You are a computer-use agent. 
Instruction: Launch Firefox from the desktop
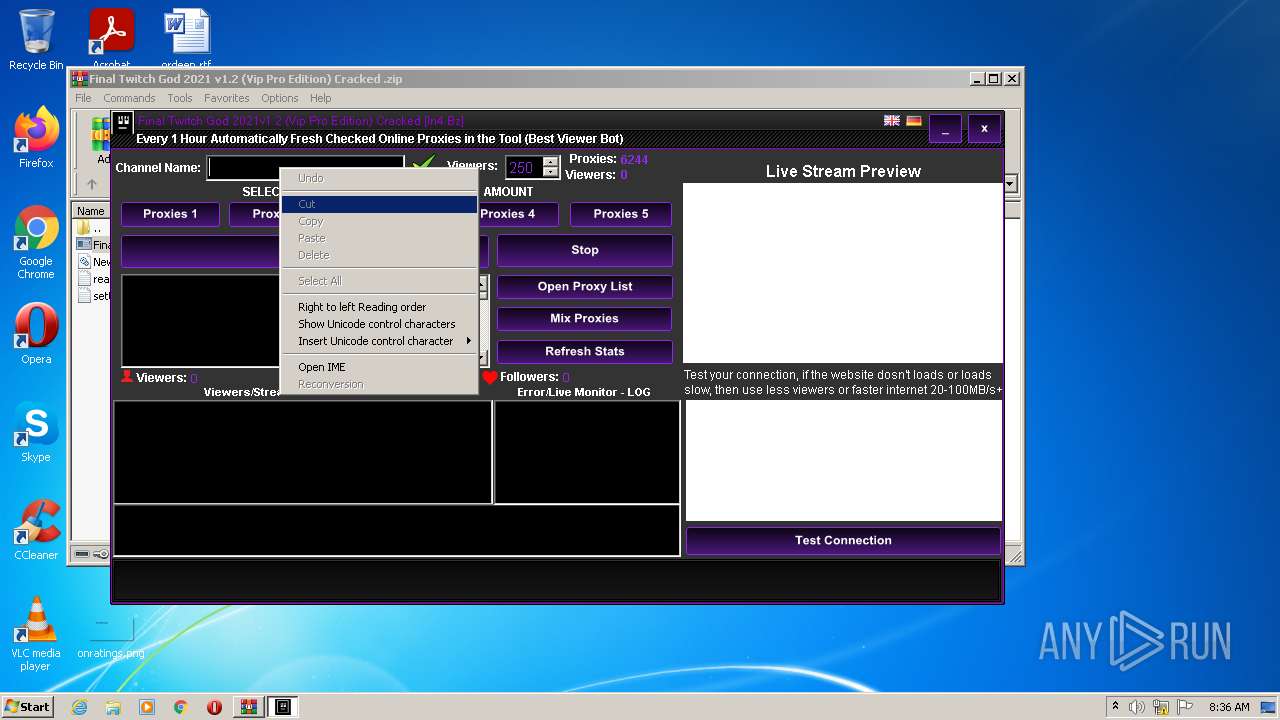(x=36, y=138)
